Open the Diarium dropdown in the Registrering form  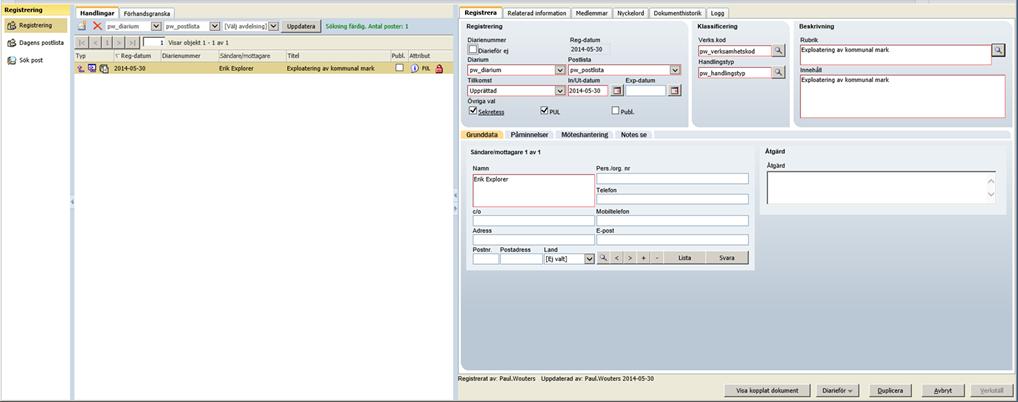point(560,70)
